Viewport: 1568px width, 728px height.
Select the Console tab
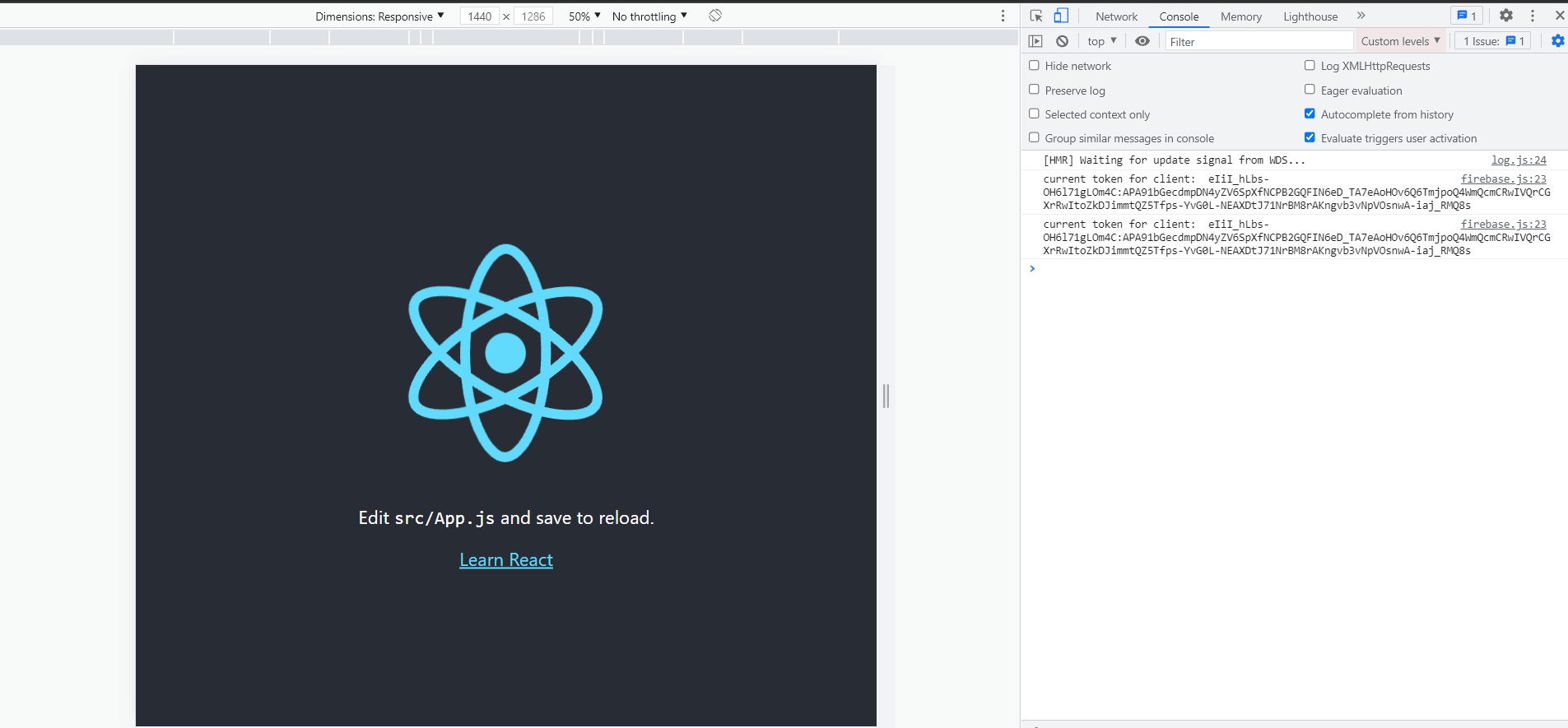click(1179, 16)
